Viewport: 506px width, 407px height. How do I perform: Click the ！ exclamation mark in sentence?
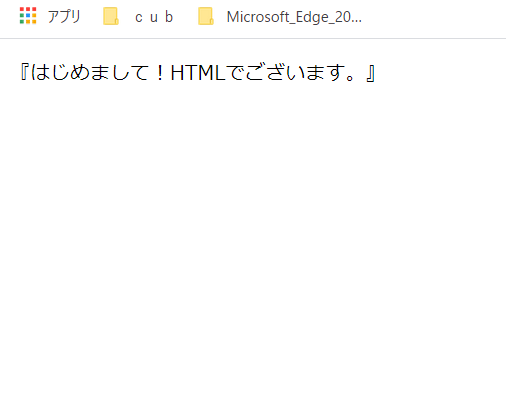click(160, 73)
